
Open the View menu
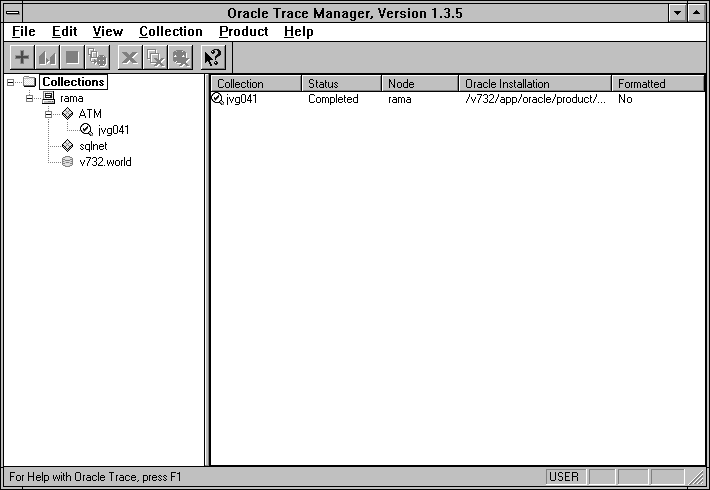108,32
